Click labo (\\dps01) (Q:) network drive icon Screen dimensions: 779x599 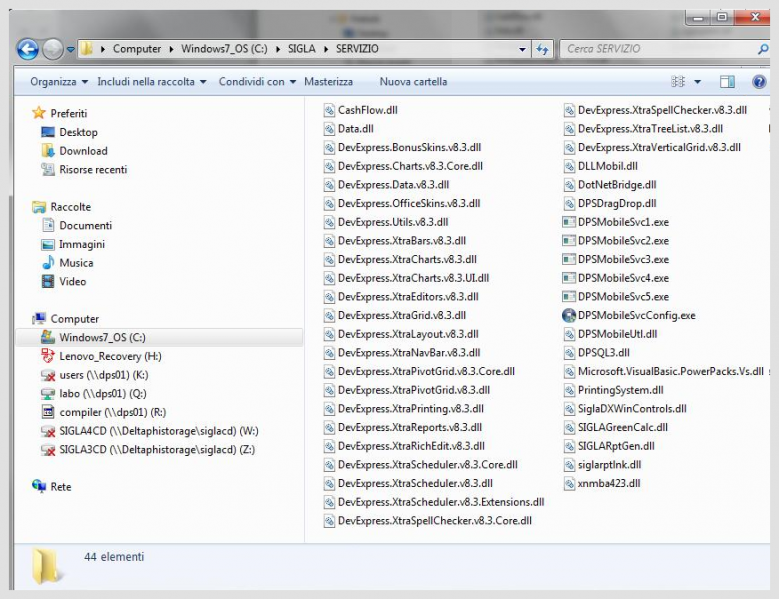[48, 394]
